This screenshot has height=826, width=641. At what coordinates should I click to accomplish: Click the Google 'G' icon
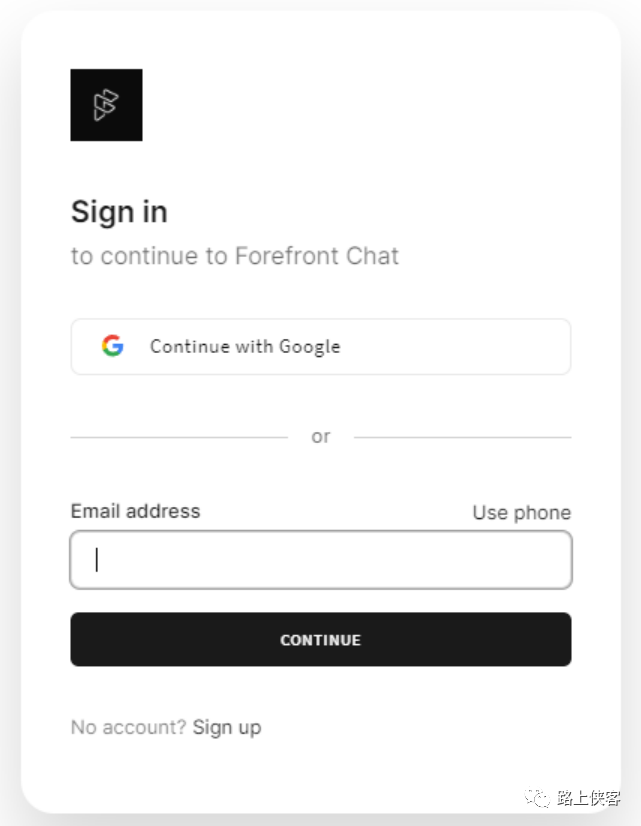tap(113, 346)
